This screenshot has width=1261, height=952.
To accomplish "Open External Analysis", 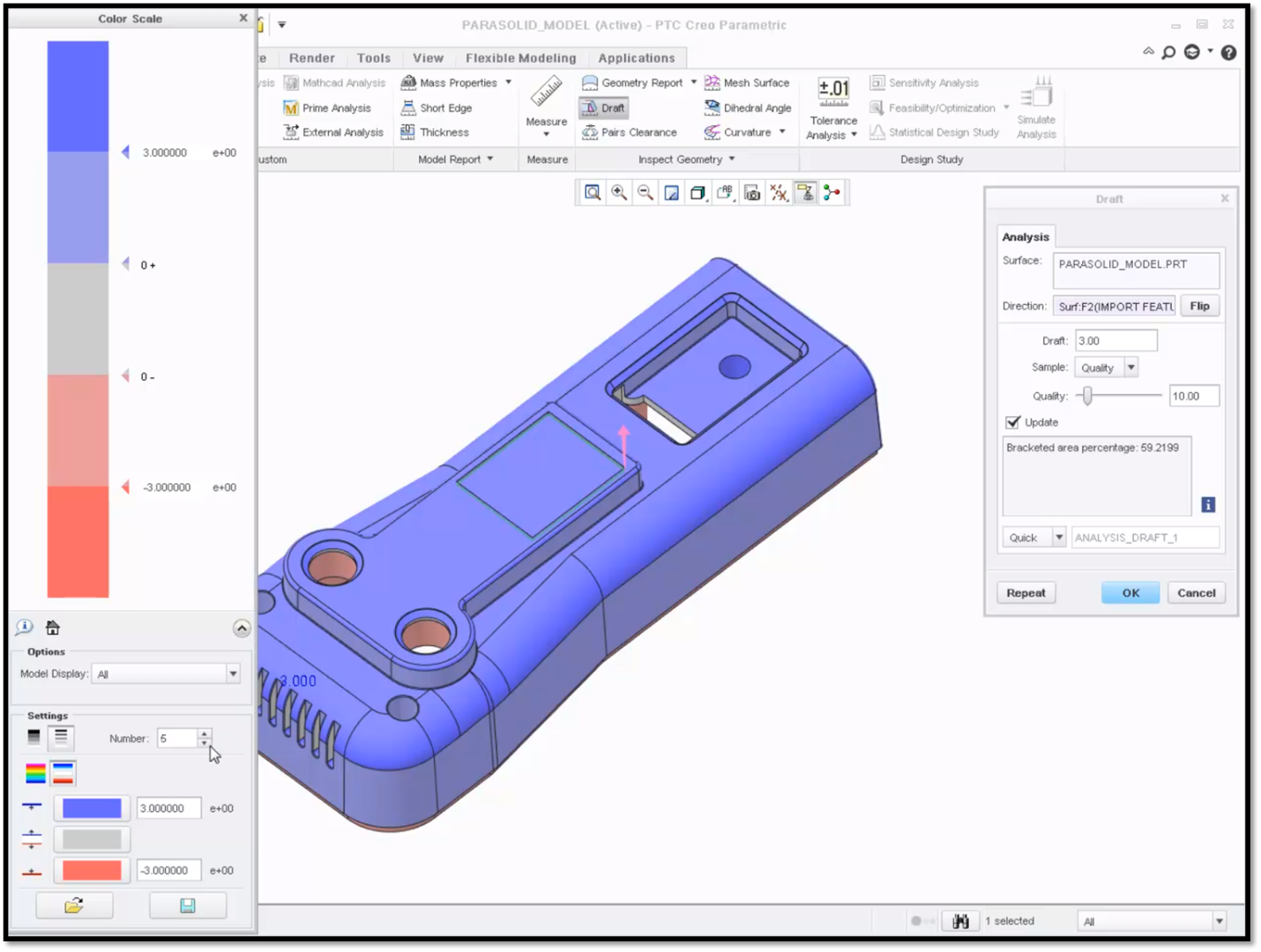I will click(333, 132).
